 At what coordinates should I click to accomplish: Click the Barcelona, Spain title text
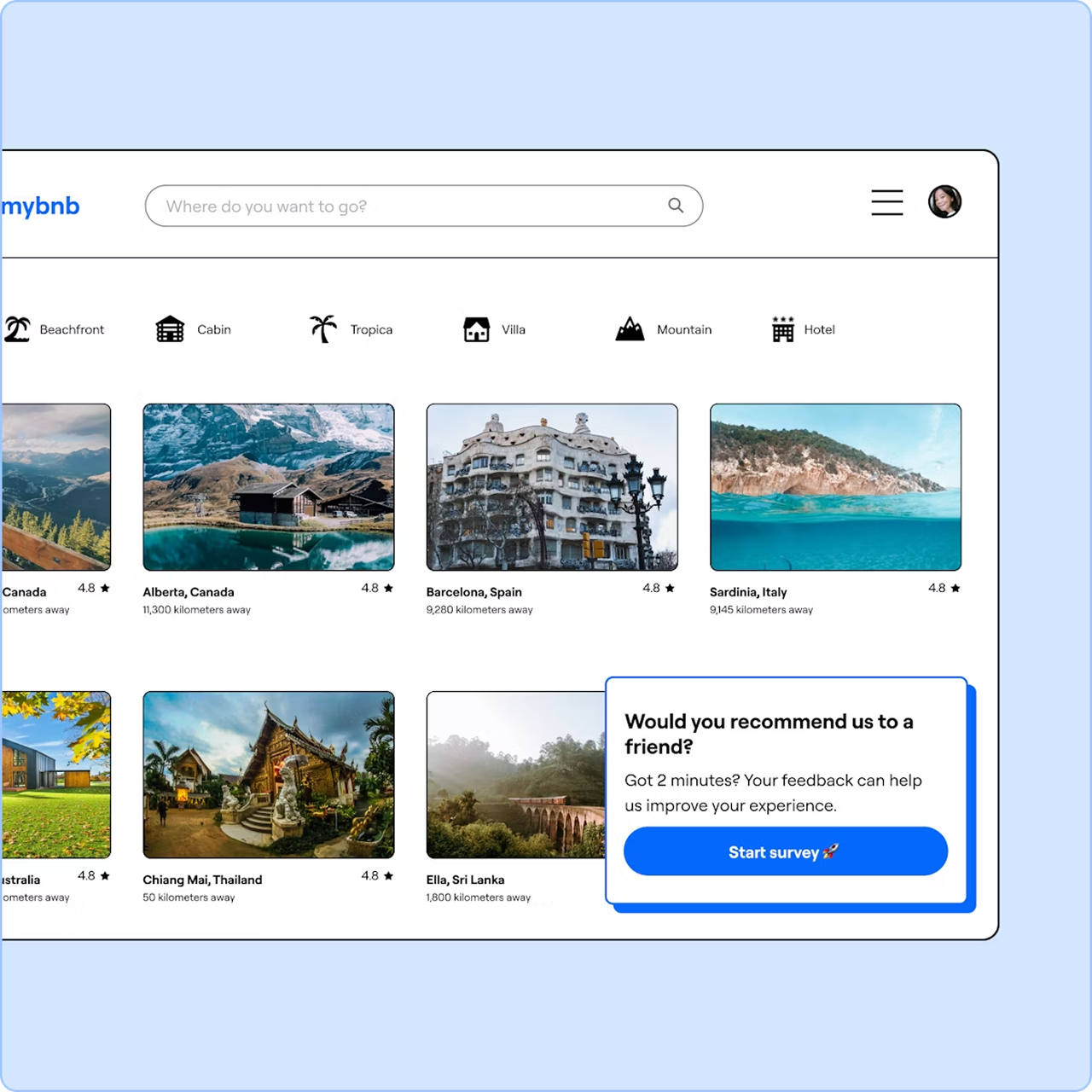tap(474, 592)
